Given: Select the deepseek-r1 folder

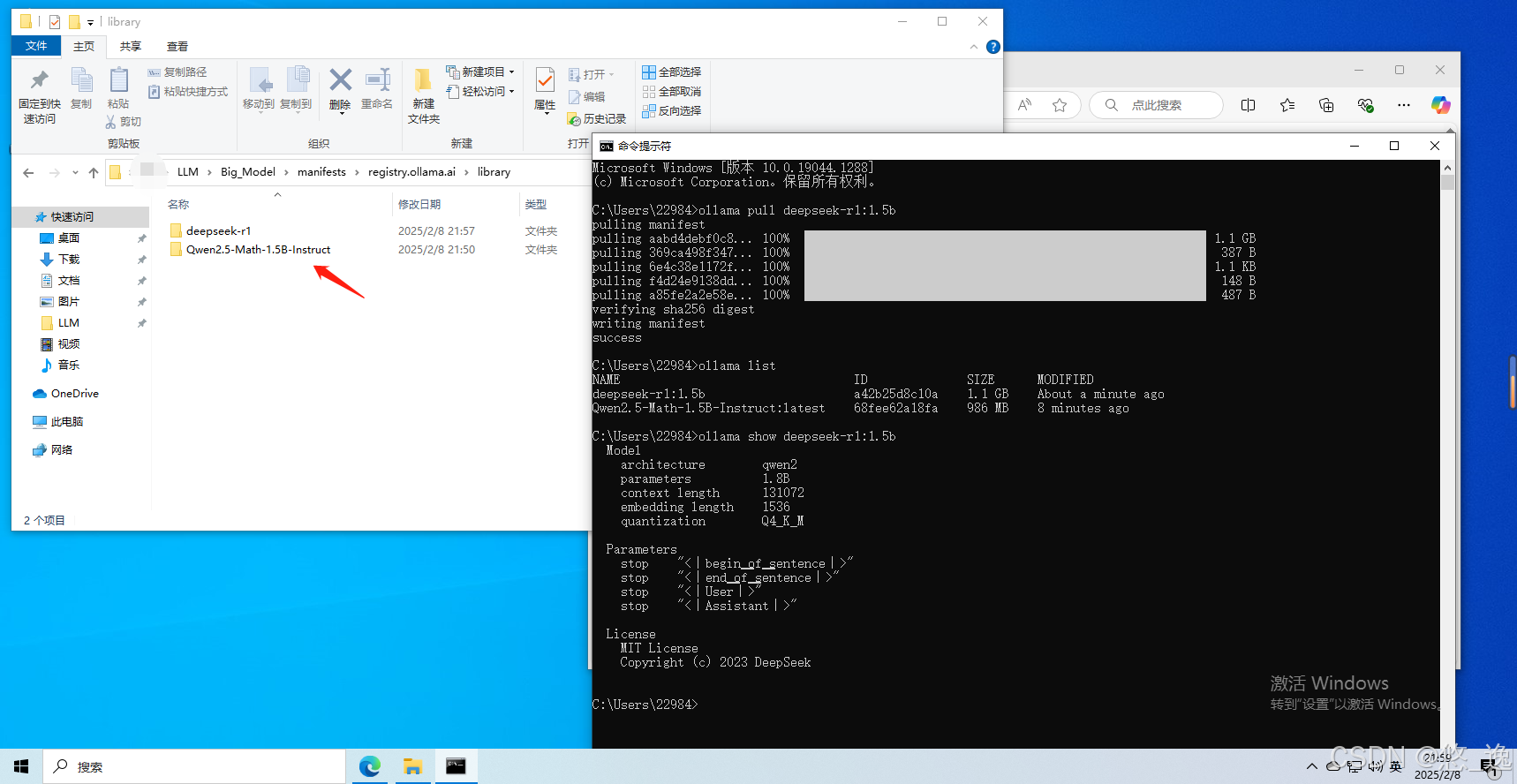Looking at the screenshot, I should tap(218, 231).
